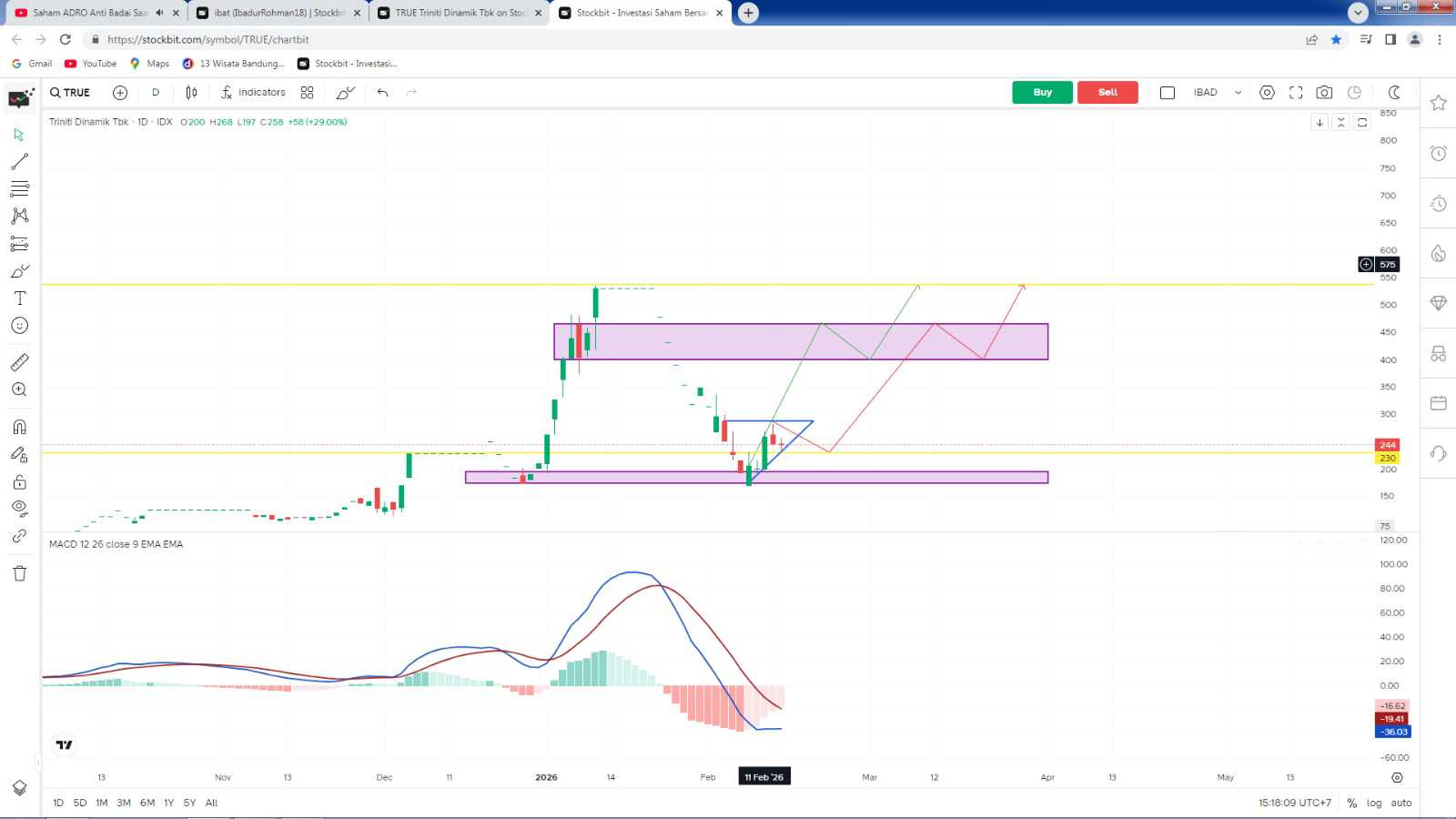
Task: Select the Text annotation tool
Action: [x=19, y=298]
